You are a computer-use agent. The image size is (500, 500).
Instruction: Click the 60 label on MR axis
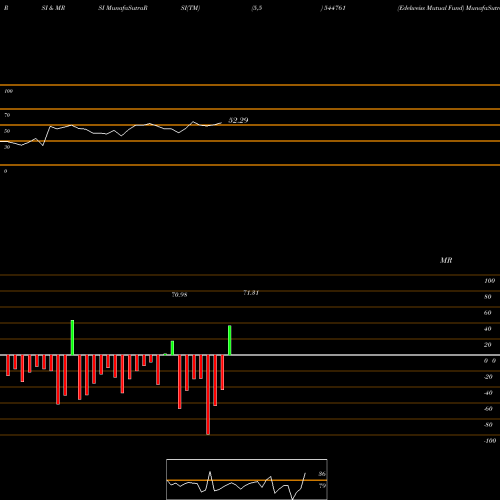(x=487, y=313)
